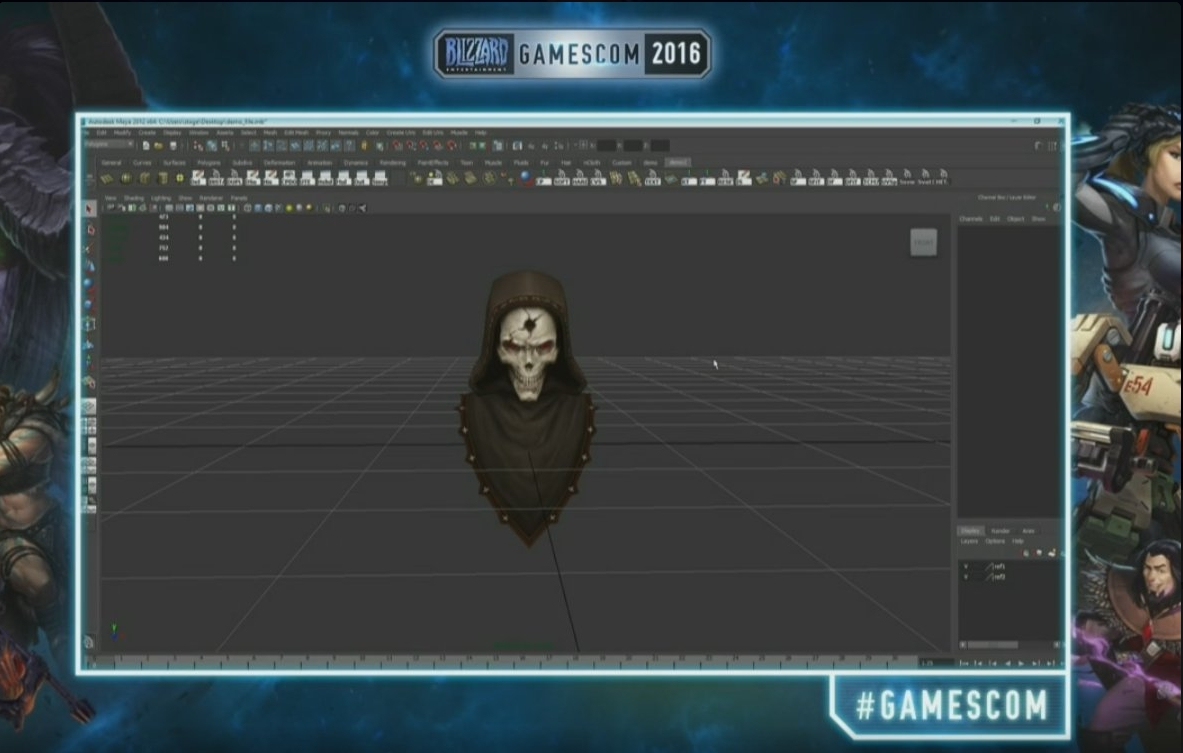
Task: Click the Save Scene icon
Action: click(x=173, y=146)
